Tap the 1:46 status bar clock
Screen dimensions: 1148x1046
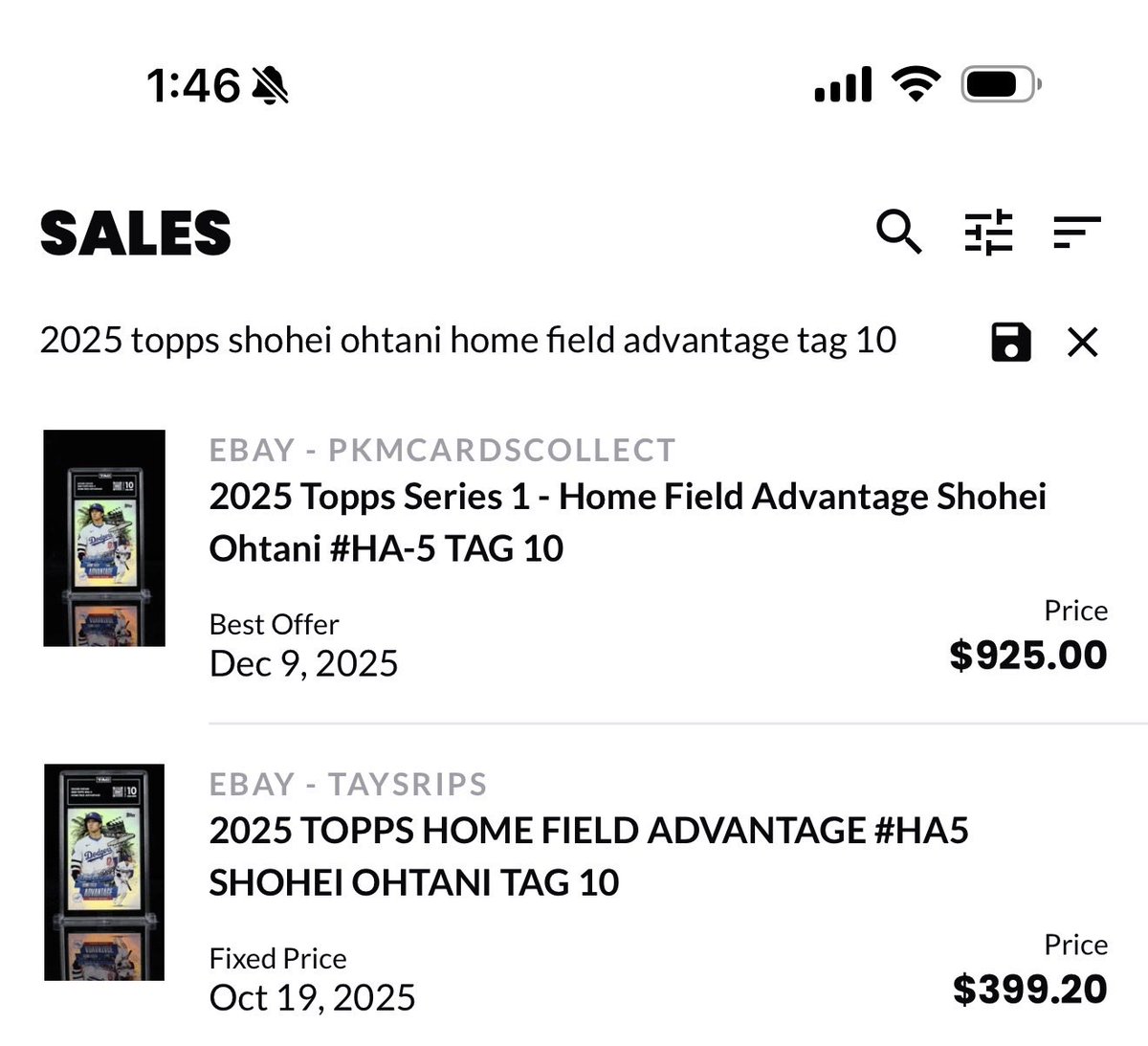tap(193, 85)
